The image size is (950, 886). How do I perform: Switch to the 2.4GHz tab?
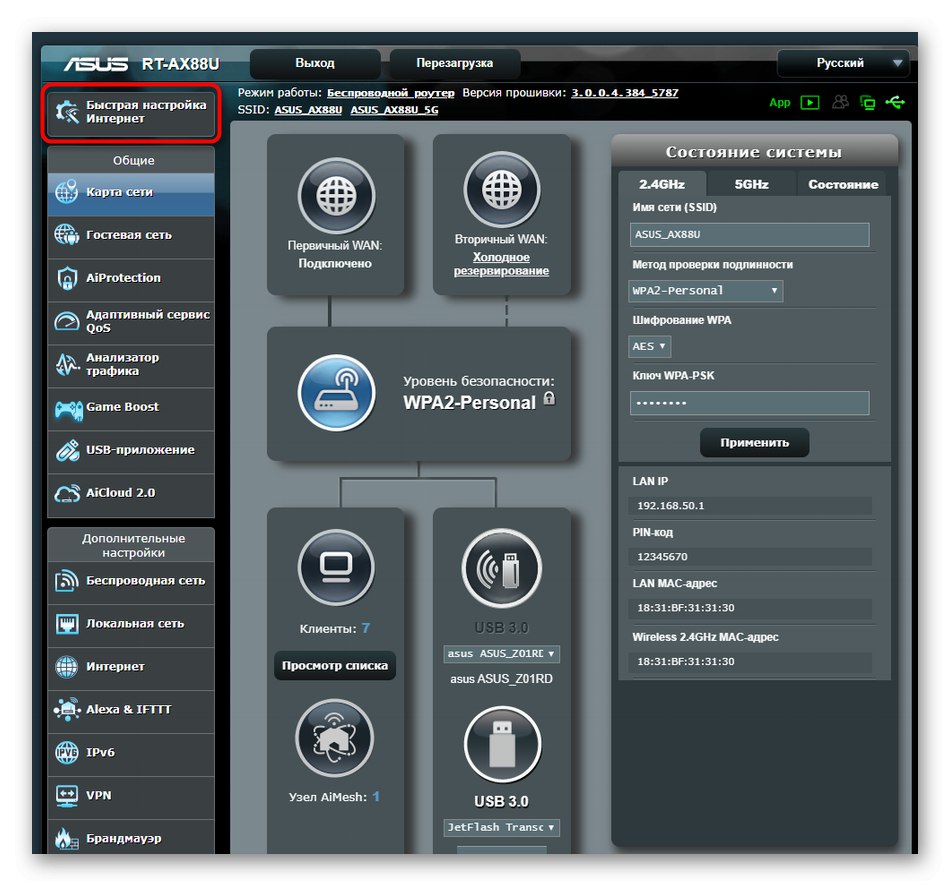pos(662,184)
